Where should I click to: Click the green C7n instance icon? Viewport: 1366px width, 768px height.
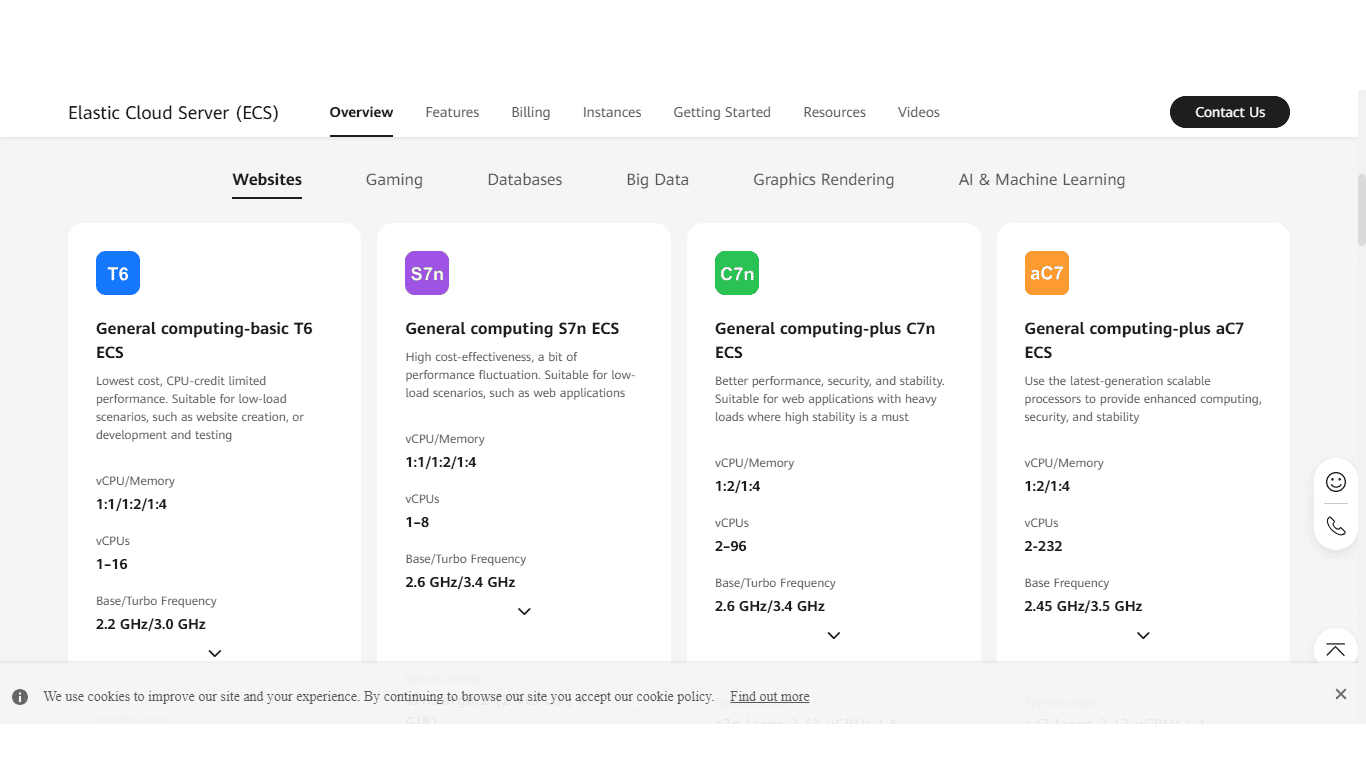737,273
